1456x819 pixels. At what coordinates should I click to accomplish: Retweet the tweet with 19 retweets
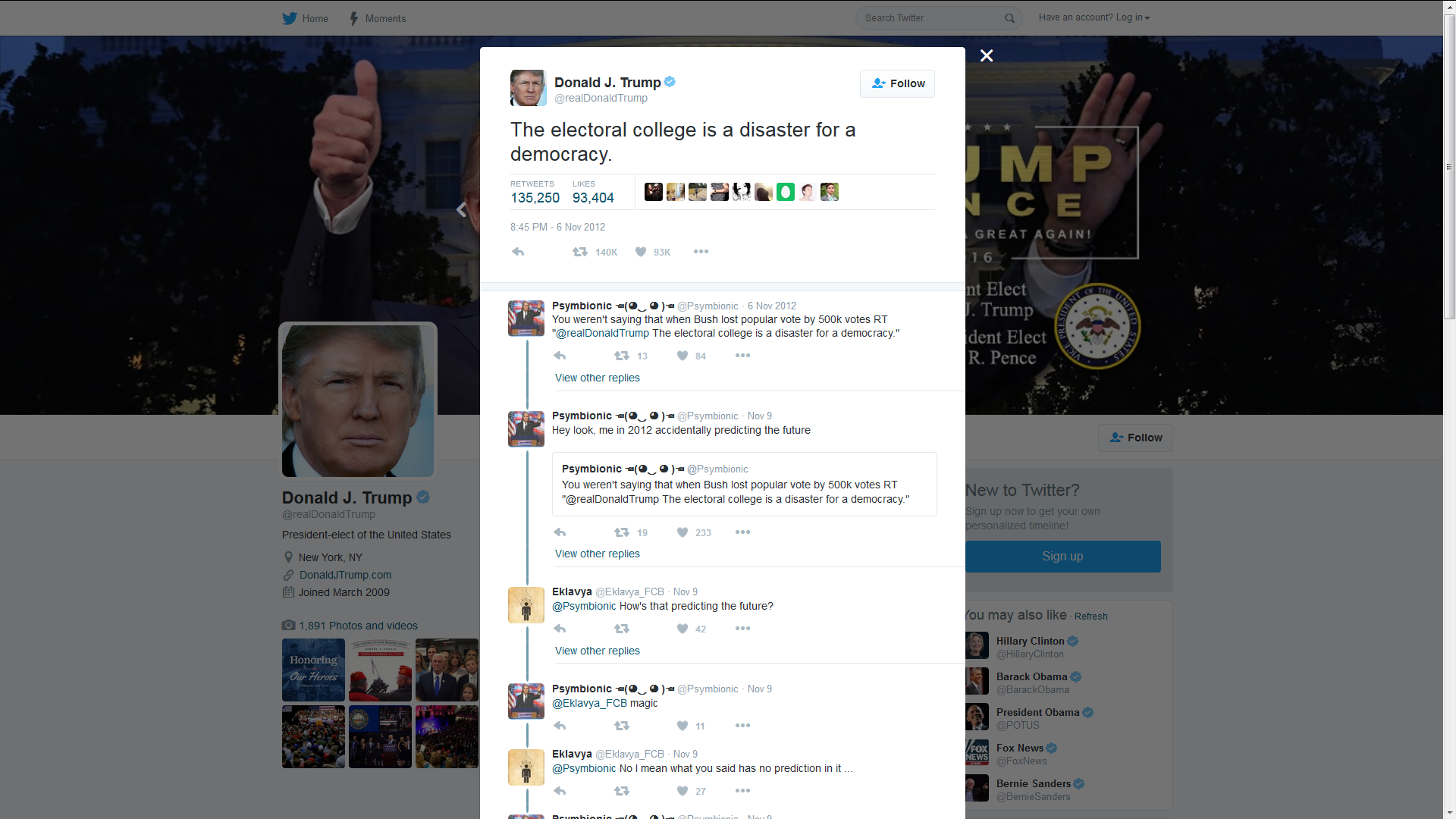(622, 532)
